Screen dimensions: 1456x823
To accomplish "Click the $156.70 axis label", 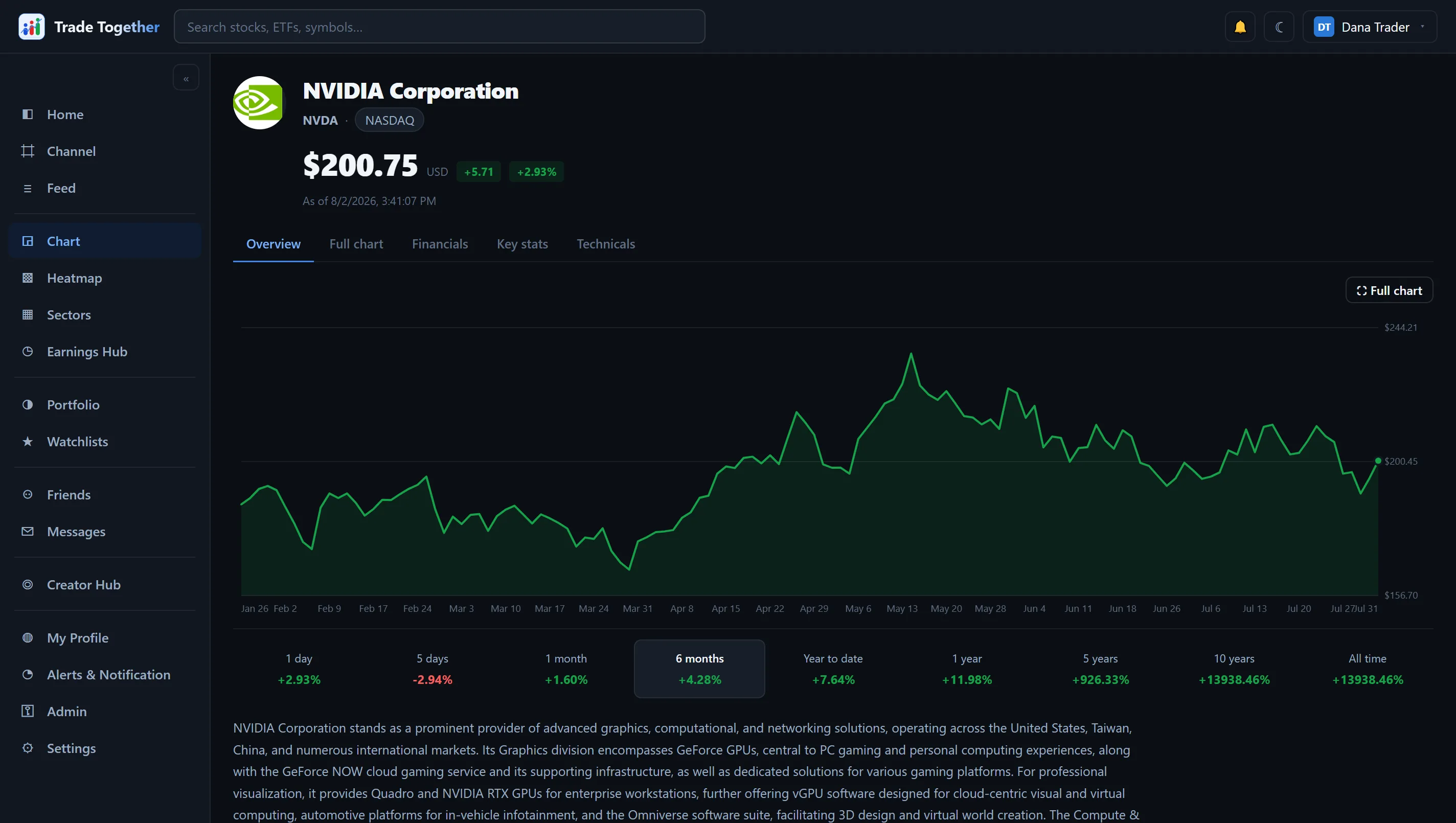I will click(x=1401, y=595).
